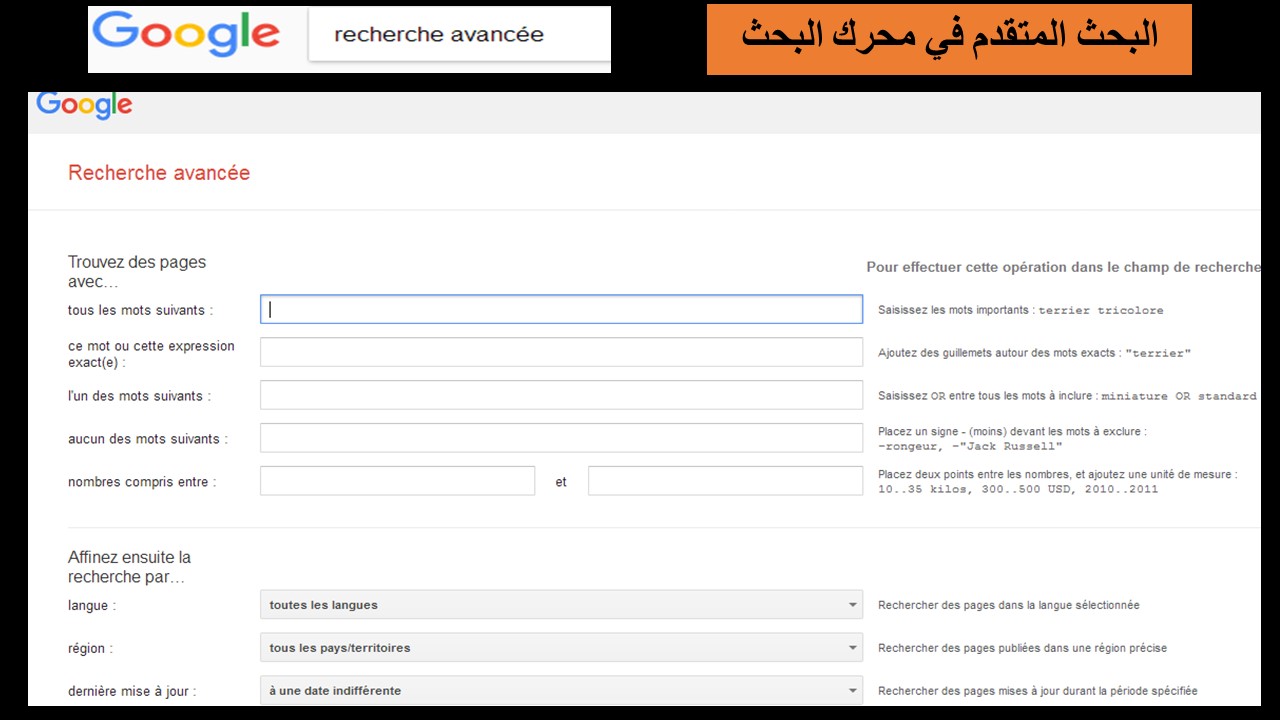Click the 'nombres compris entre :' label
This screenshot has width=1280, height=720.
pos(142,482)
